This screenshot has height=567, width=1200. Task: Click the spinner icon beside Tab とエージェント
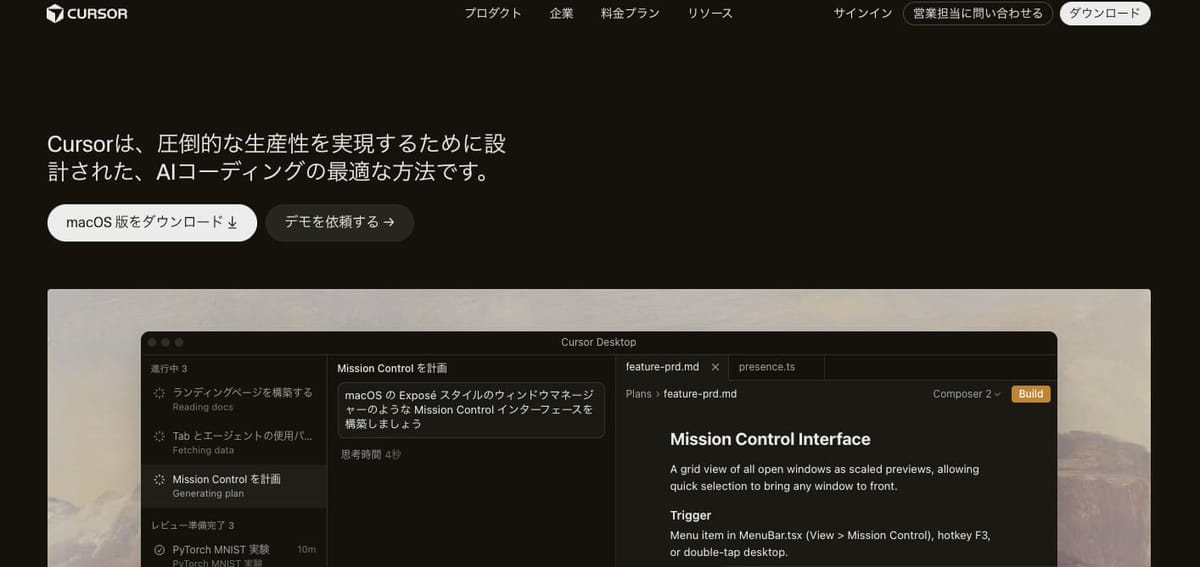click(159, 436)
